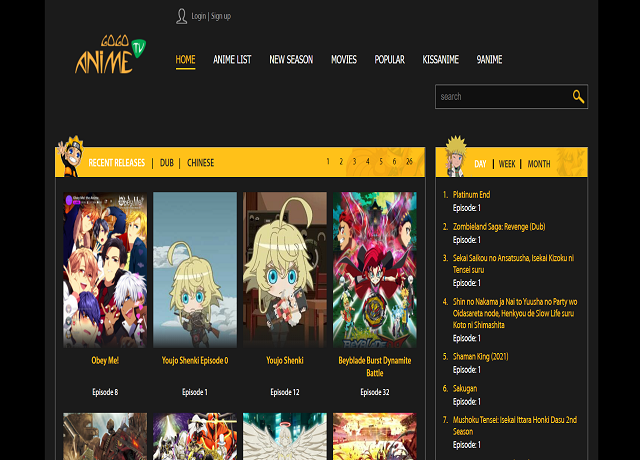
Task: Switch to the Dub releases tab
Action: (x=166, y=163)
